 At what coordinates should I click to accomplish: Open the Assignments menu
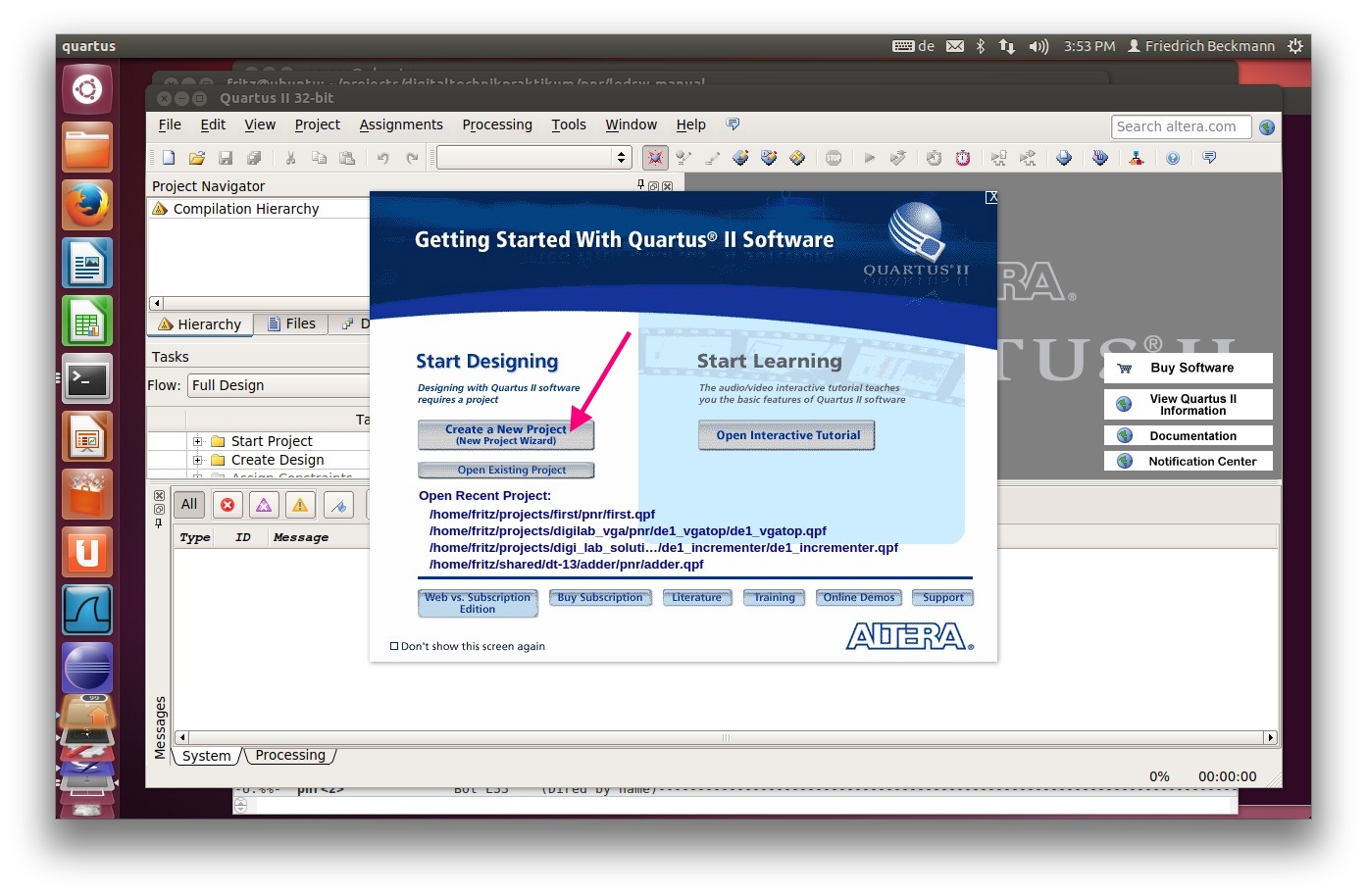(x=400, y=124)
